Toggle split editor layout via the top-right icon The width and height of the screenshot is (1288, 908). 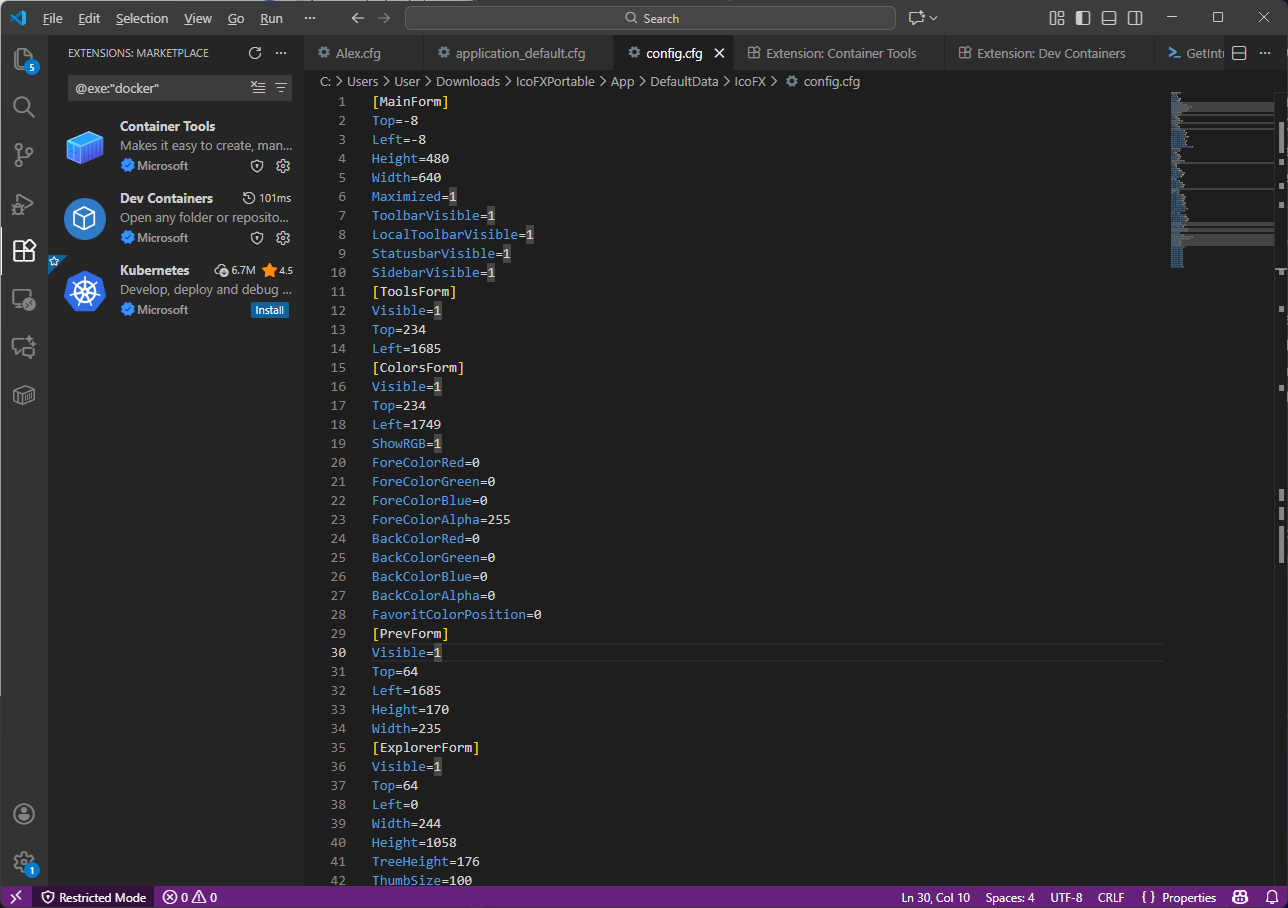[1238, 52]
